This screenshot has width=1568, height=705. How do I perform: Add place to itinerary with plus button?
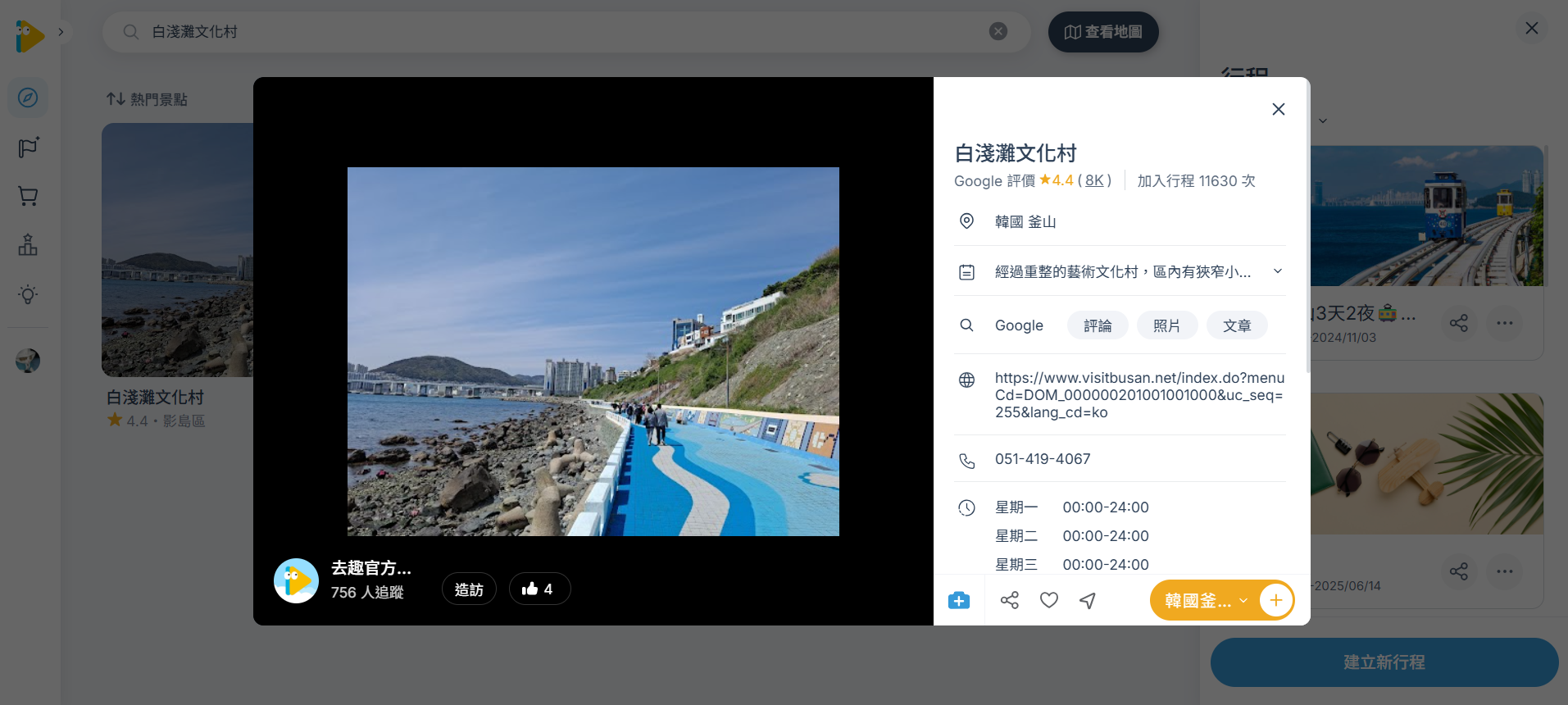click(1276, 601)
